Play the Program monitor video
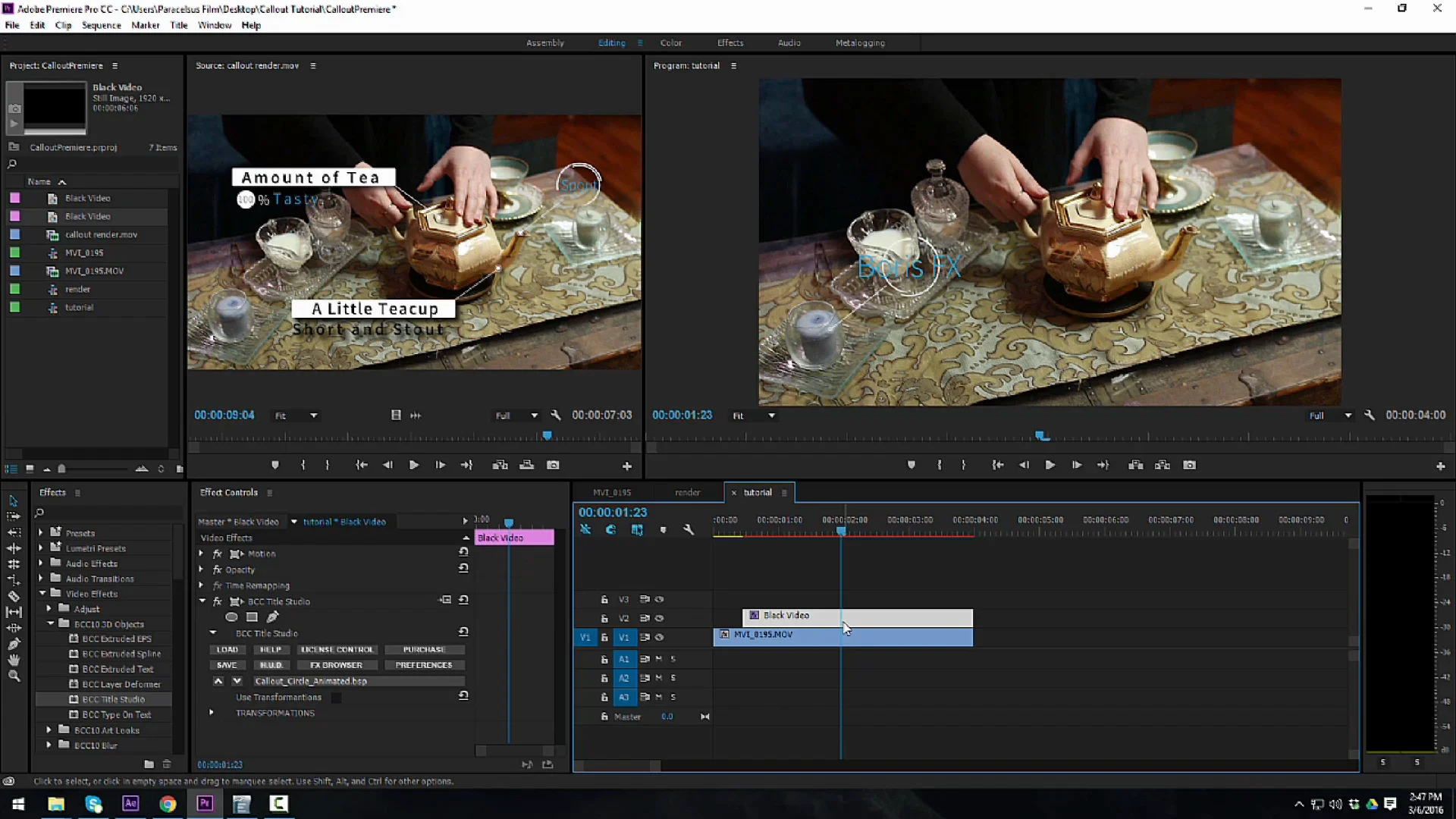Image resolution: width=1456 pixels, height=819 pixels. 1050,465
